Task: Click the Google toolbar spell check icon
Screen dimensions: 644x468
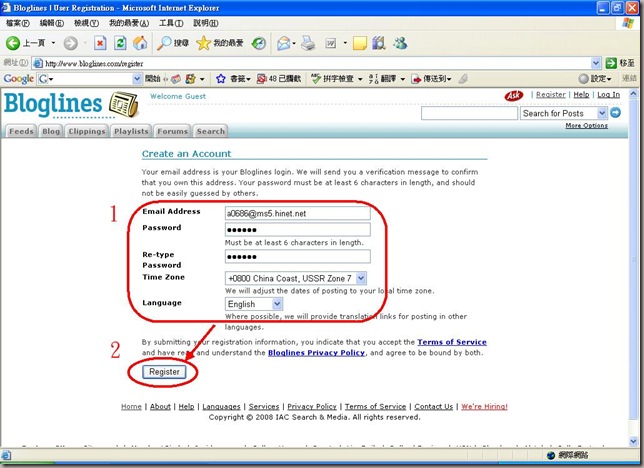Action: [315, 78]
